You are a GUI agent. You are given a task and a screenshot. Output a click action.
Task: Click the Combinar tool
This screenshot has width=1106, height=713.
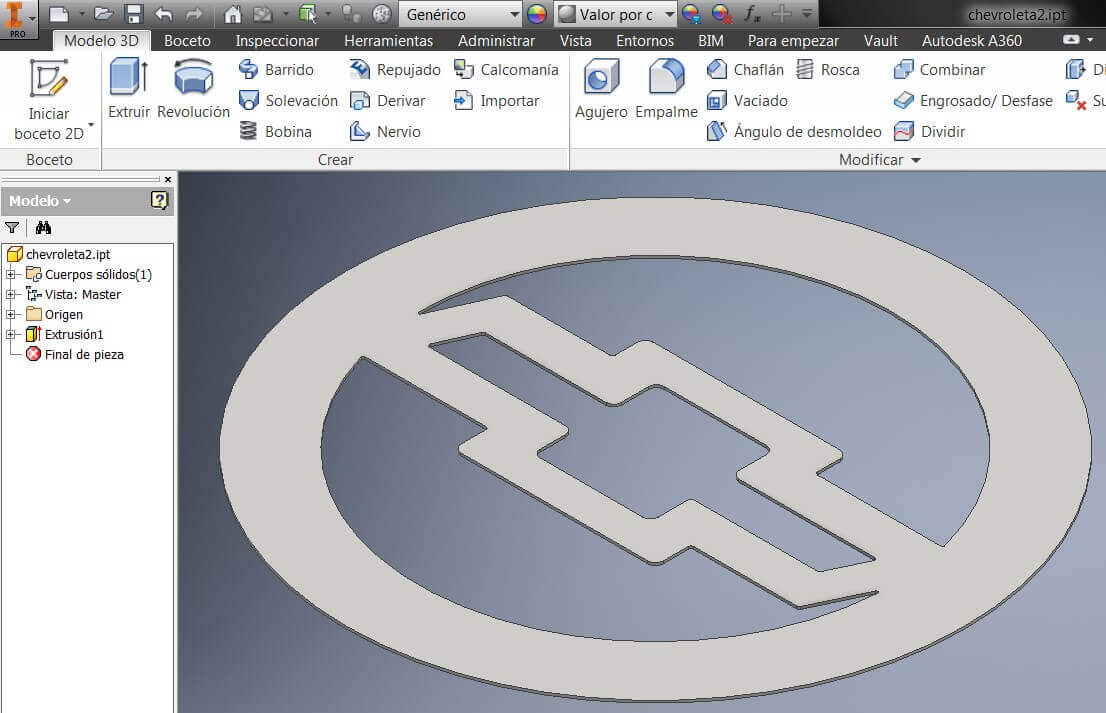(939, 70)
